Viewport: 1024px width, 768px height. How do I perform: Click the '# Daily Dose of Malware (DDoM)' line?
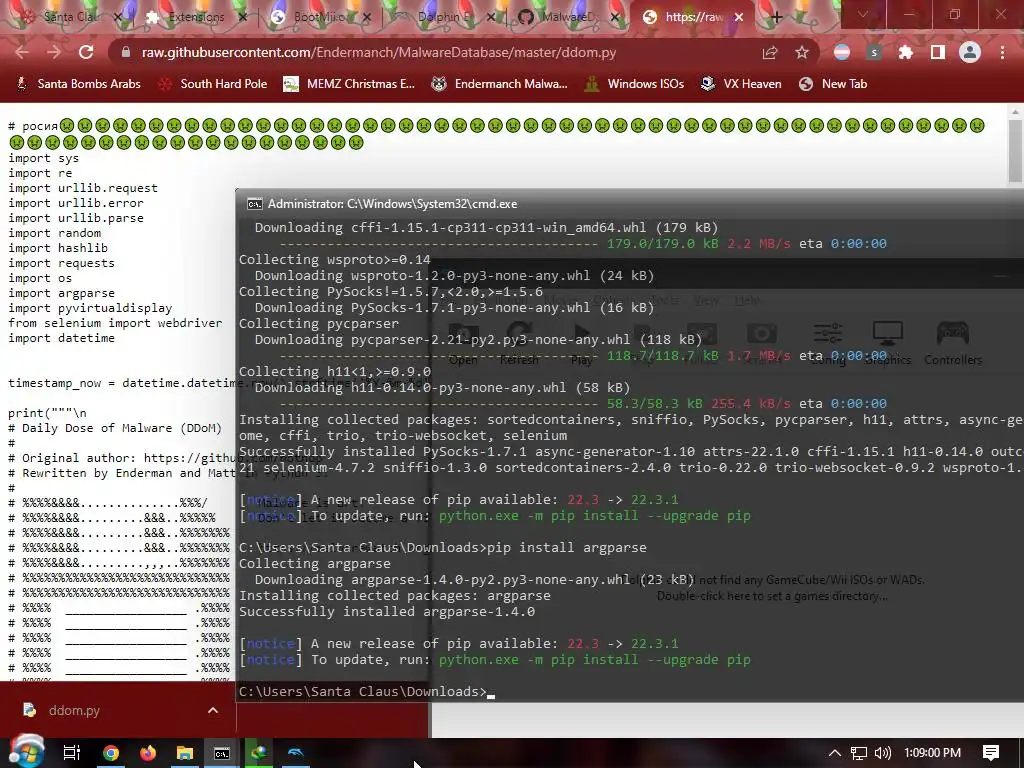point(114,428)
